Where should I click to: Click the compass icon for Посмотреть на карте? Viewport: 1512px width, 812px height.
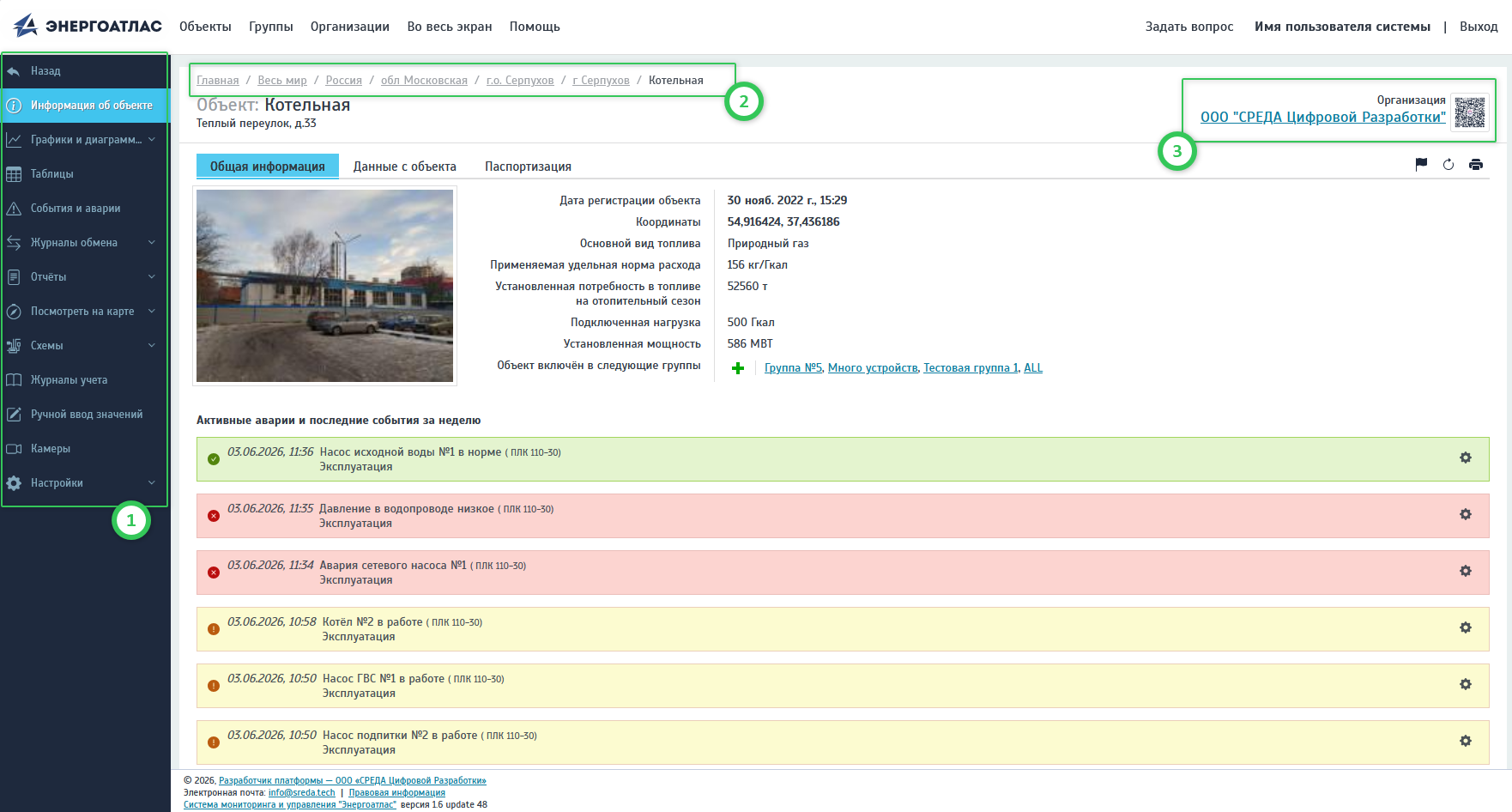(14, 312)
